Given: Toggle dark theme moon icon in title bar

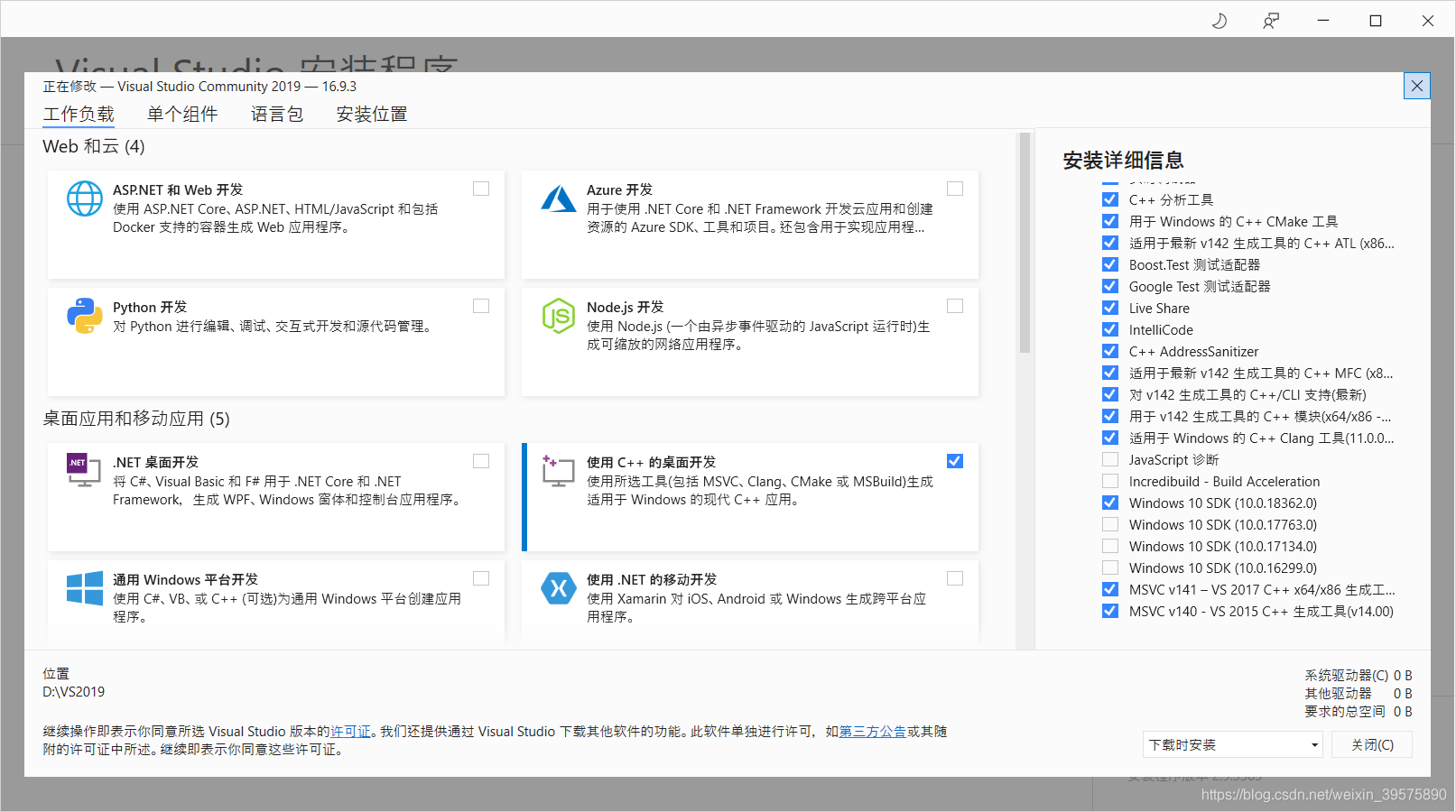Looking at the screenshot, I should pos(1219,21).
